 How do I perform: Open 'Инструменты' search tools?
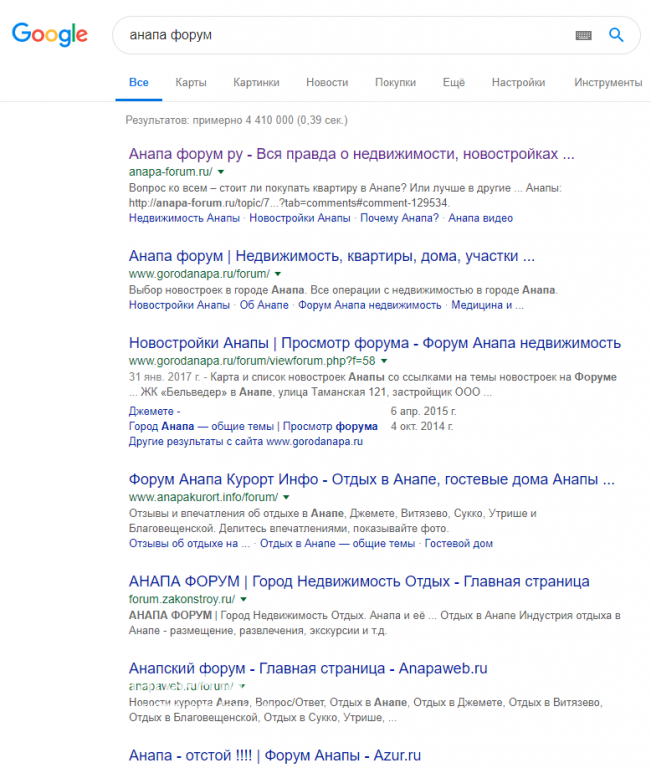point(608,82)
